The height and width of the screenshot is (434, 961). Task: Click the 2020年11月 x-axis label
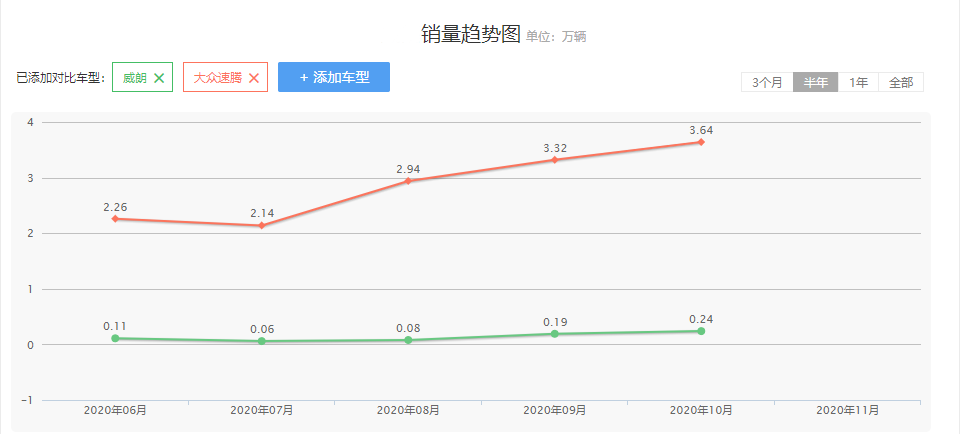847,410
